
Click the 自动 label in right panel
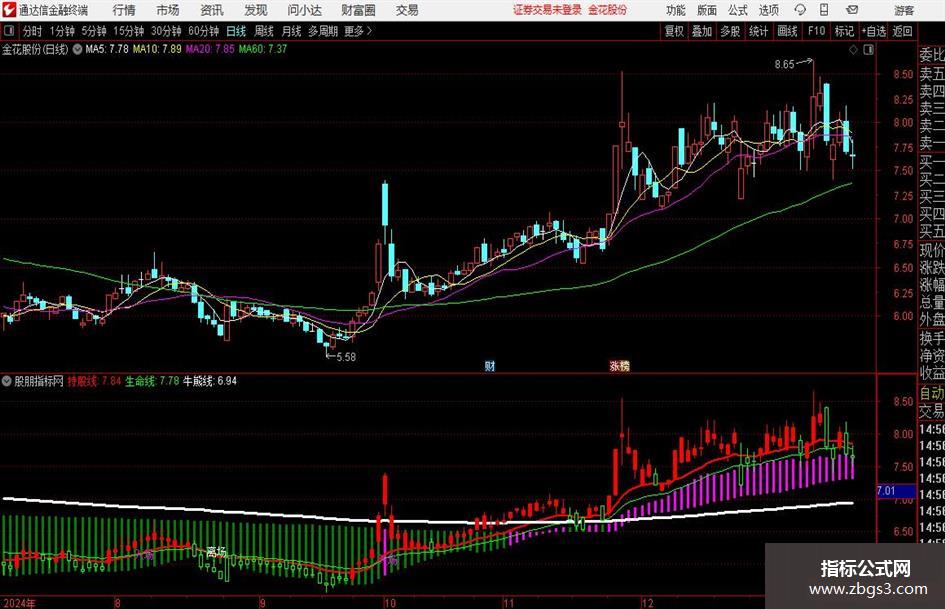pos(932,393)
